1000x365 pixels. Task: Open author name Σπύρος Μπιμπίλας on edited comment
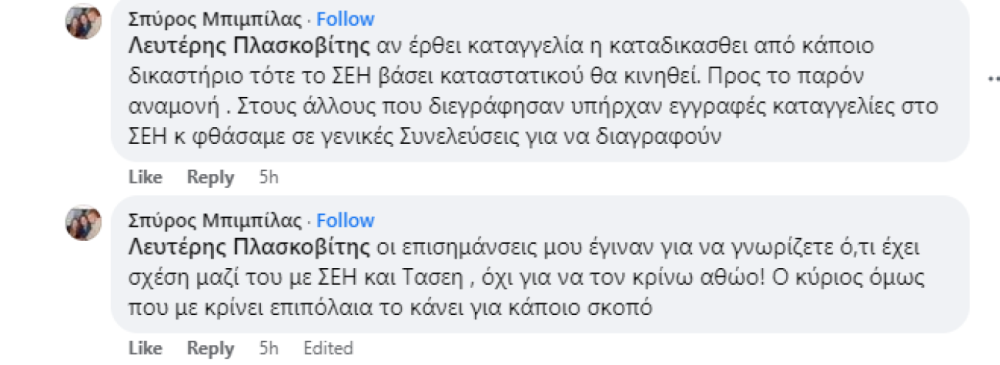215,221
